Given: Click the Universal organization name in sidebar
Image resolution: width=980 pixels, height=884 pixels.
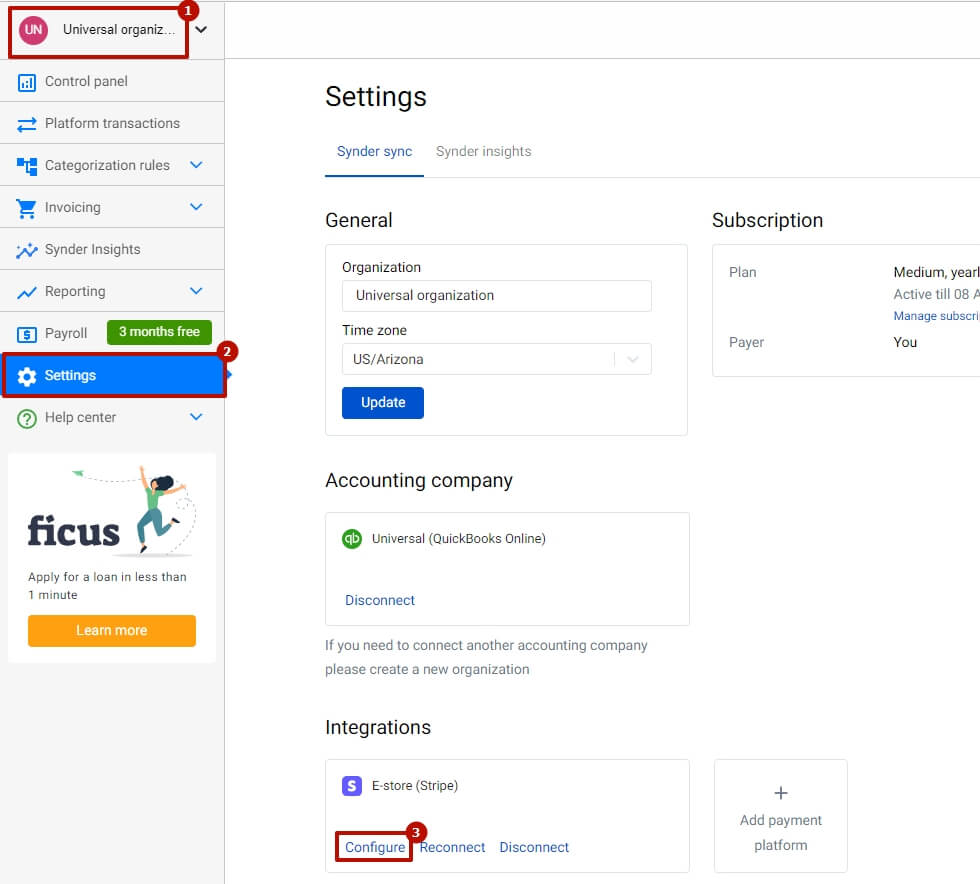Looking at the screenshot, I should click(119, 29).
